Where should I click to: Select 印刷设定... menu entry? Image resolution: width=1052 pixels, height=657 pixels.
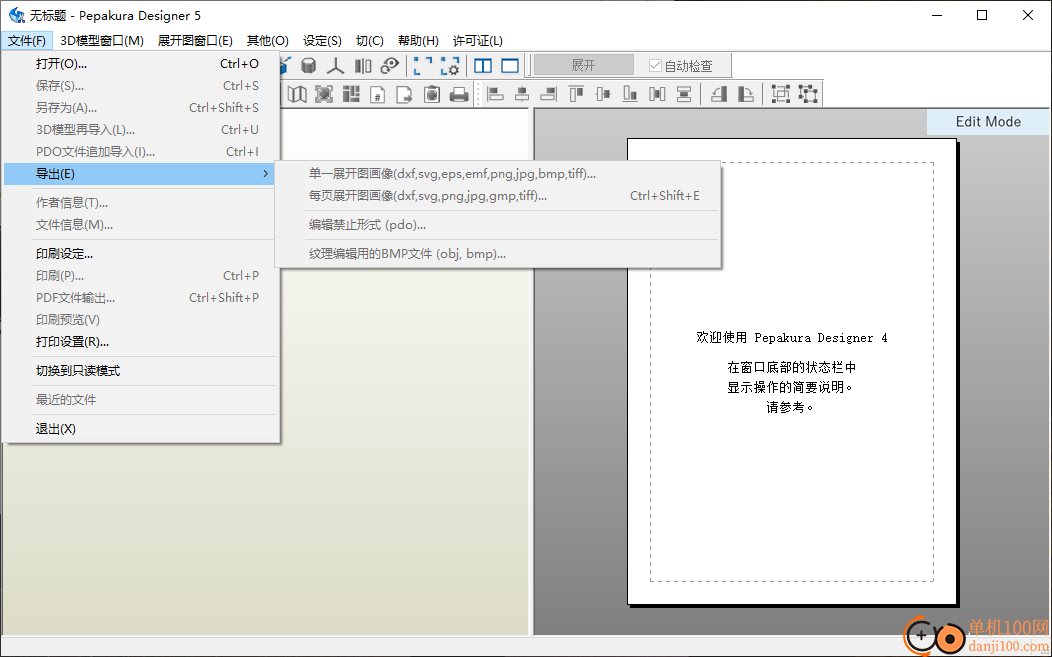pyautogui.click(x=140, y=254)
